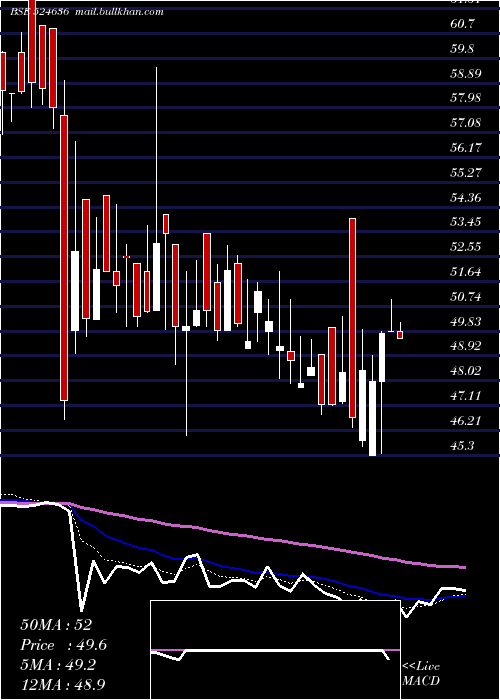Click the Live MACD inset chart box
Image resolution: width=500 pixels, height=700 pixels.
pyautogui.click(x=275, y=650)
